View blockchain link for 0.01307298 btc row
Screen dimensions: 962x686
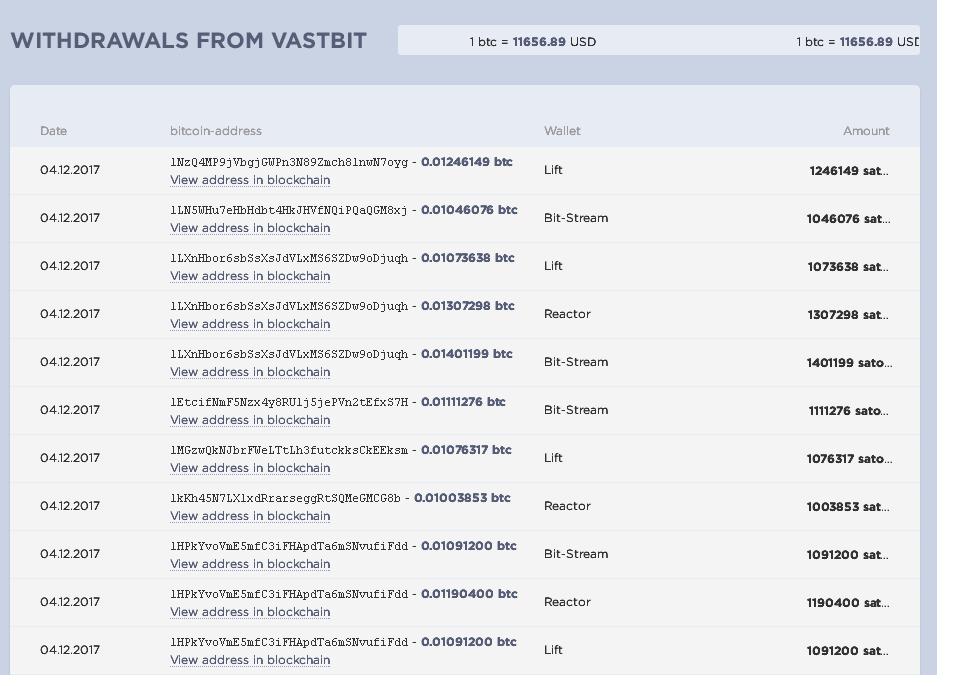pos(250,323)
